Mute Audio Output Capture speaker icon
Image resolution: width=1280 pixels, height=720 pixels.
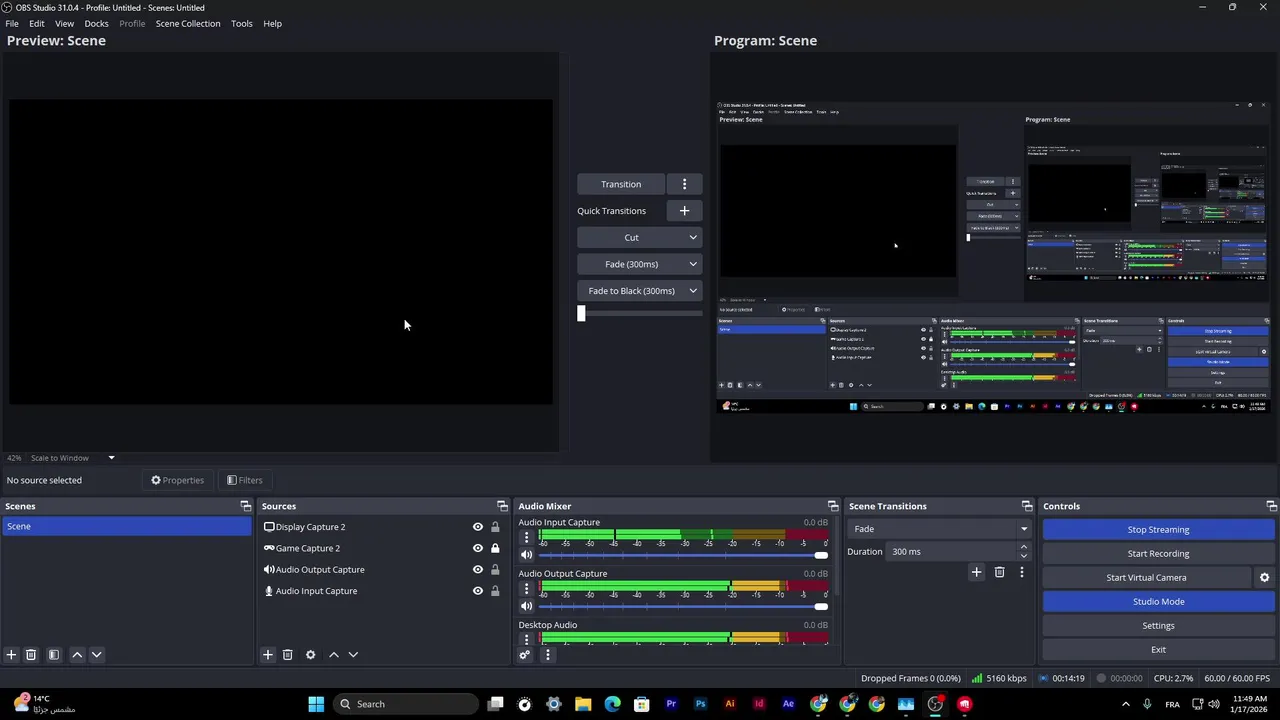point(527,606)
